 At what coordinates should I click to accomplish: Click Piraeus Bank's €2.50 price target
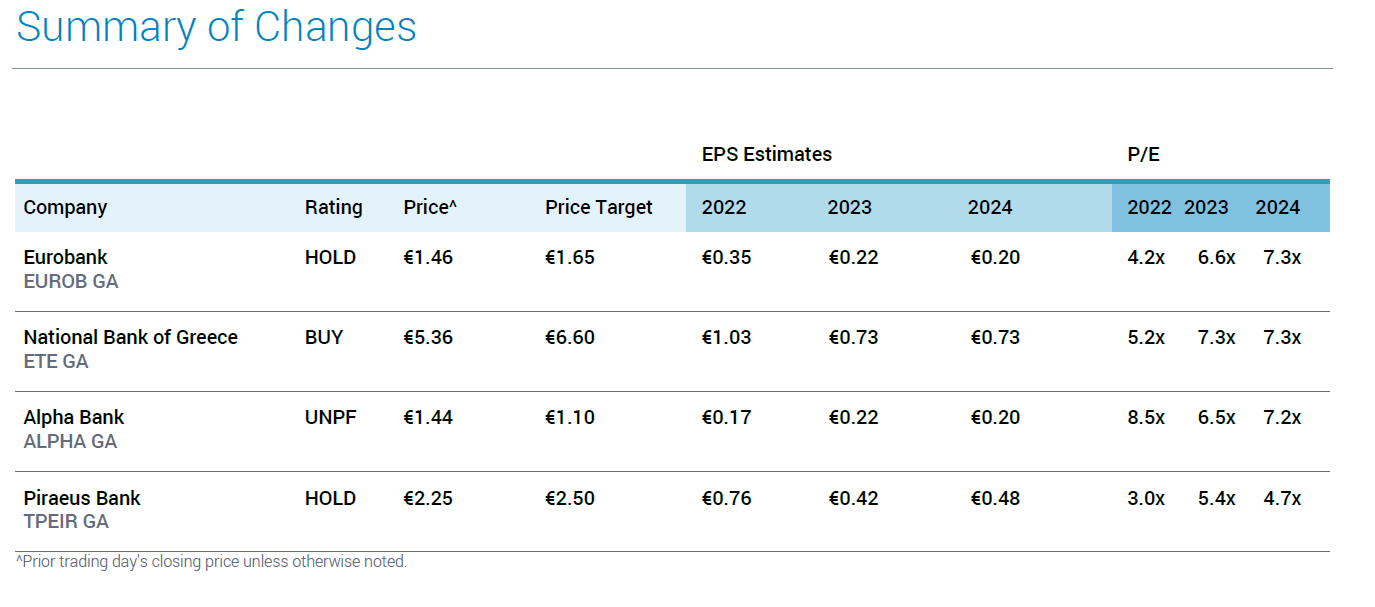click(x=569, y=498)
